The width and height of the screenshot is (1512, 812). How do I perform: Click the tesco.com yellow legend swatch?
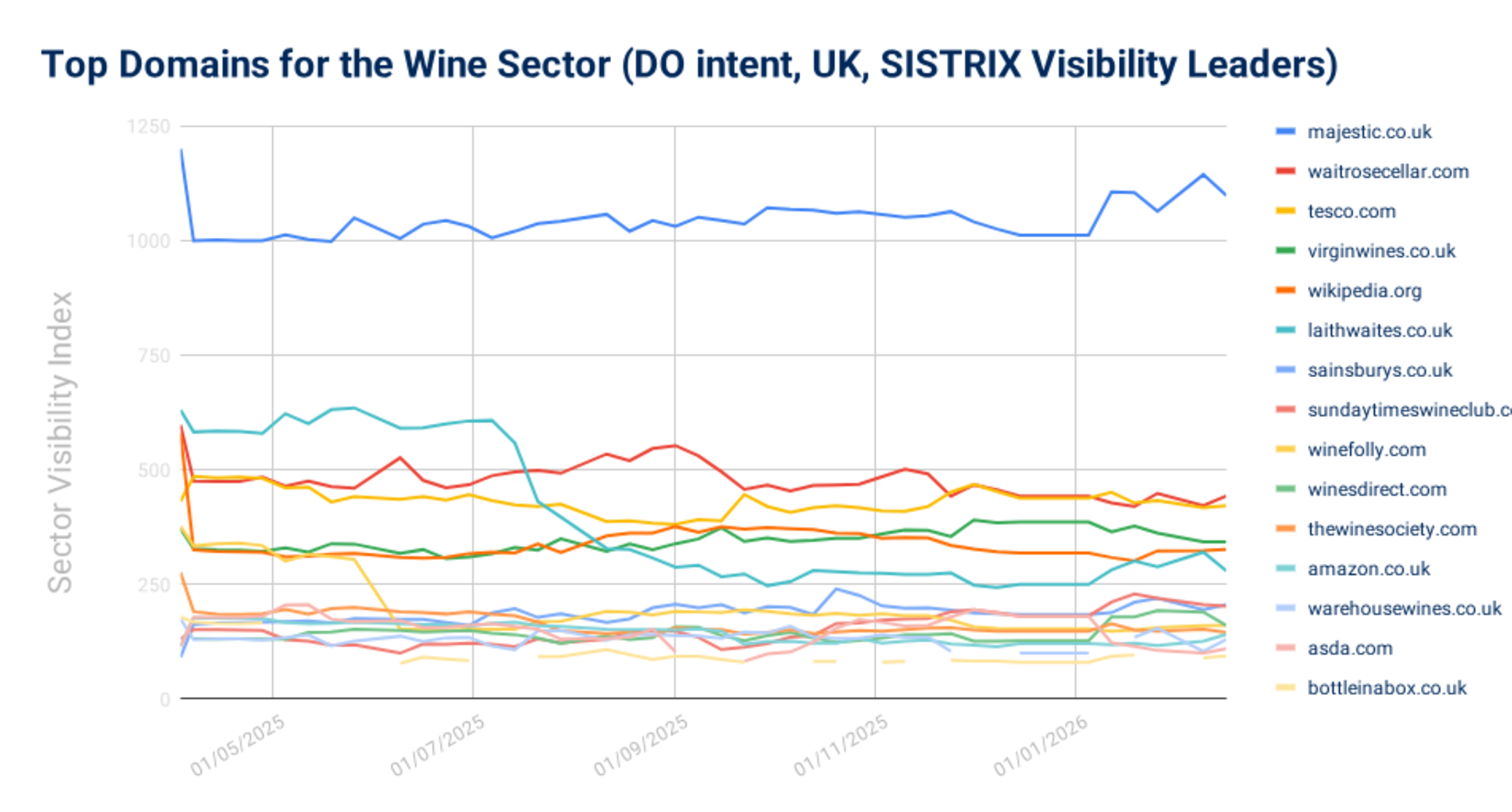pyautogui.click(x=1285, y=211)
